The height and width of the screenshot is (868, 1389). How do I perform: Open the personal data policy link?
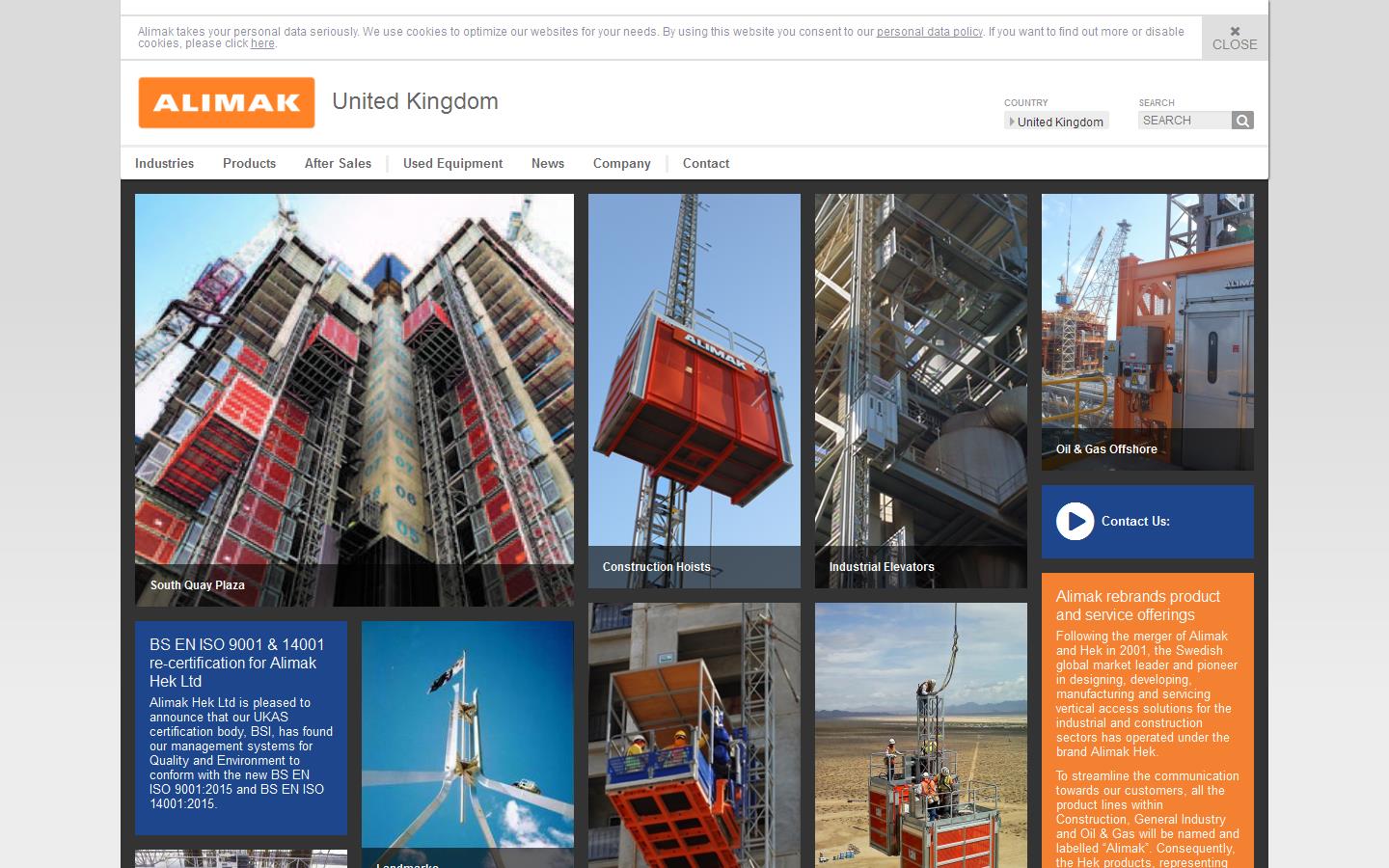click(x=929, y=32)
